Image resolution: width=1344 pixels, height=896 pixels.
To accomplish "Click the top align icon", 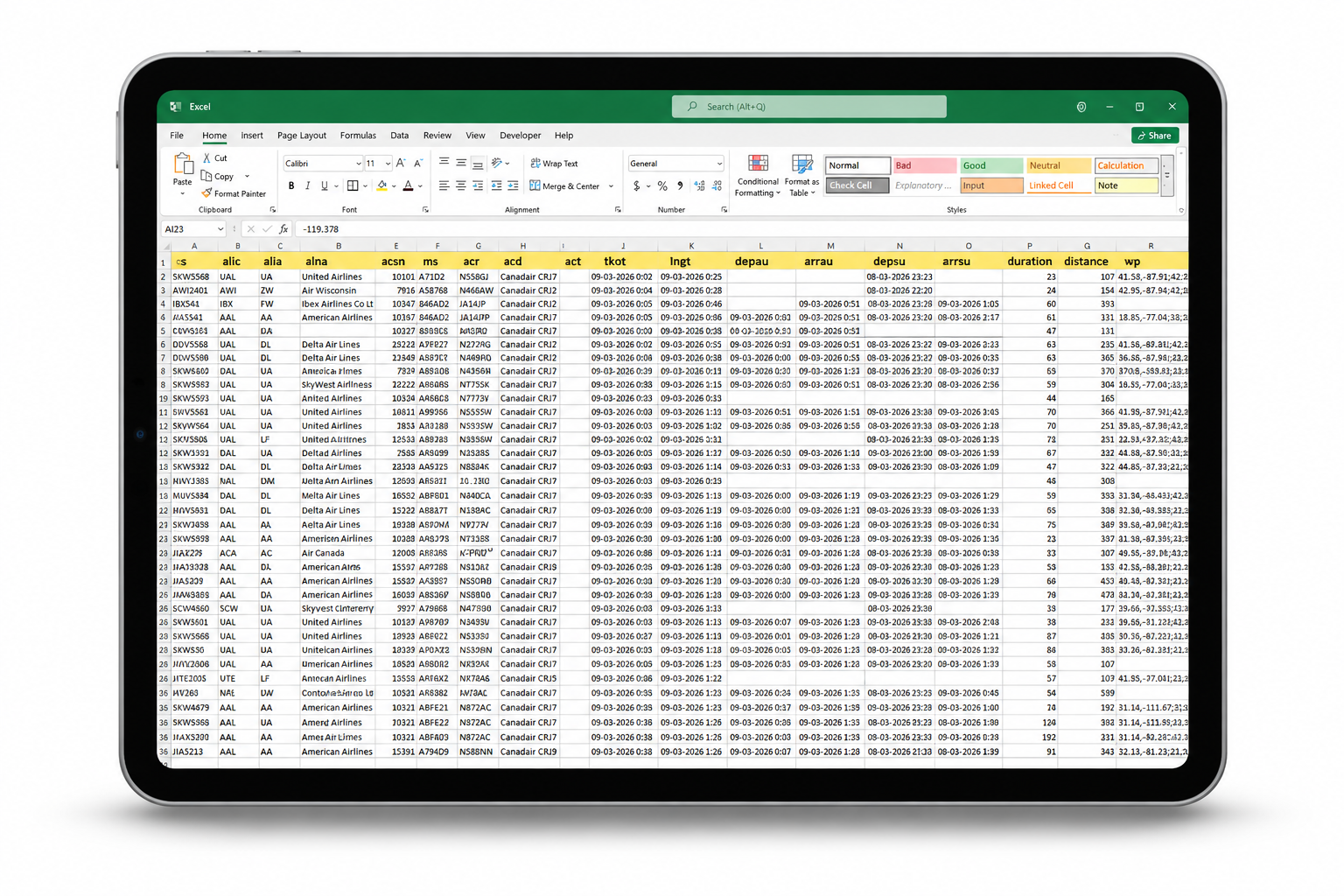I will [444, 163].
